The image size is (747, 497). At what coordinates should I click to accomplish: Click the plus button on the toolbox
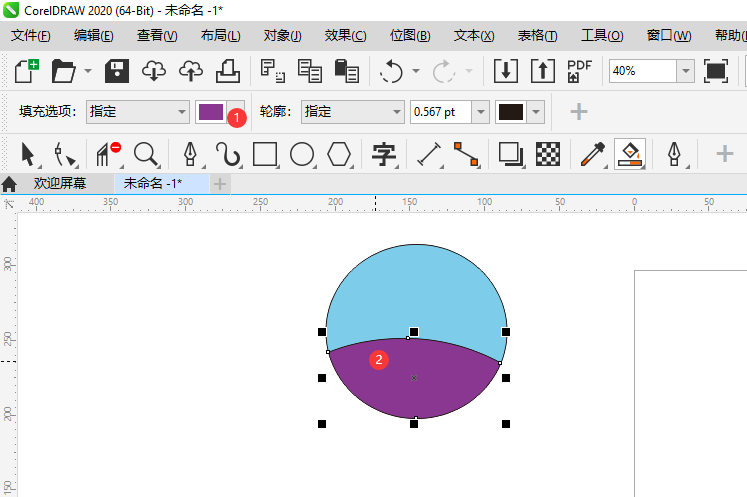pyautogui.click(x=725, y=154)
